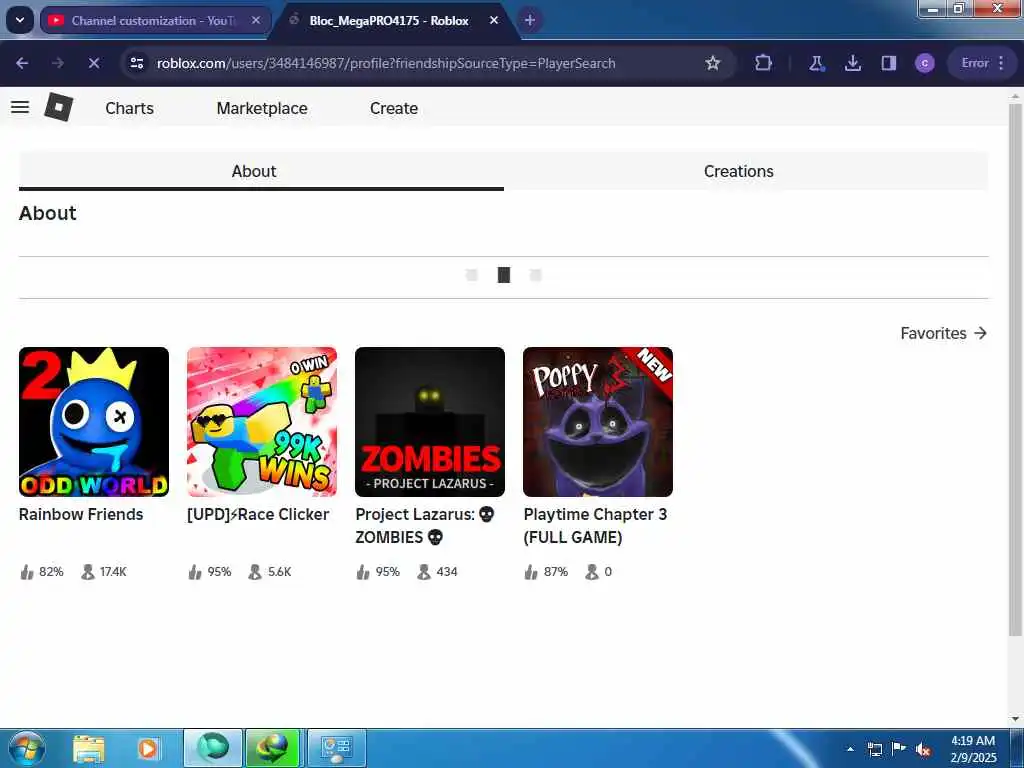
Task: Open the Race Clicker game thumbnail
Action: 262,422
